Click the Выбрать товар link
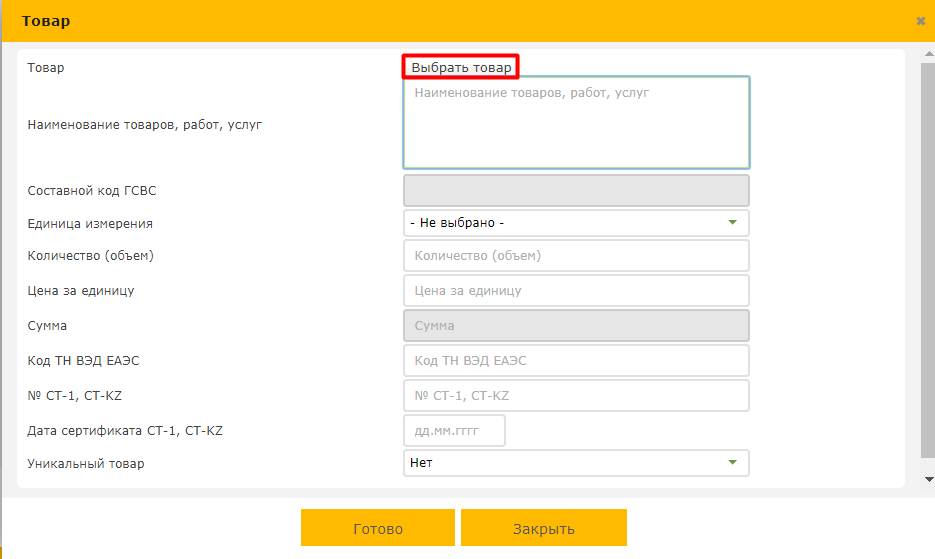Screen dimensions: 935x559 pyautogui.click(x=461, y=68)
